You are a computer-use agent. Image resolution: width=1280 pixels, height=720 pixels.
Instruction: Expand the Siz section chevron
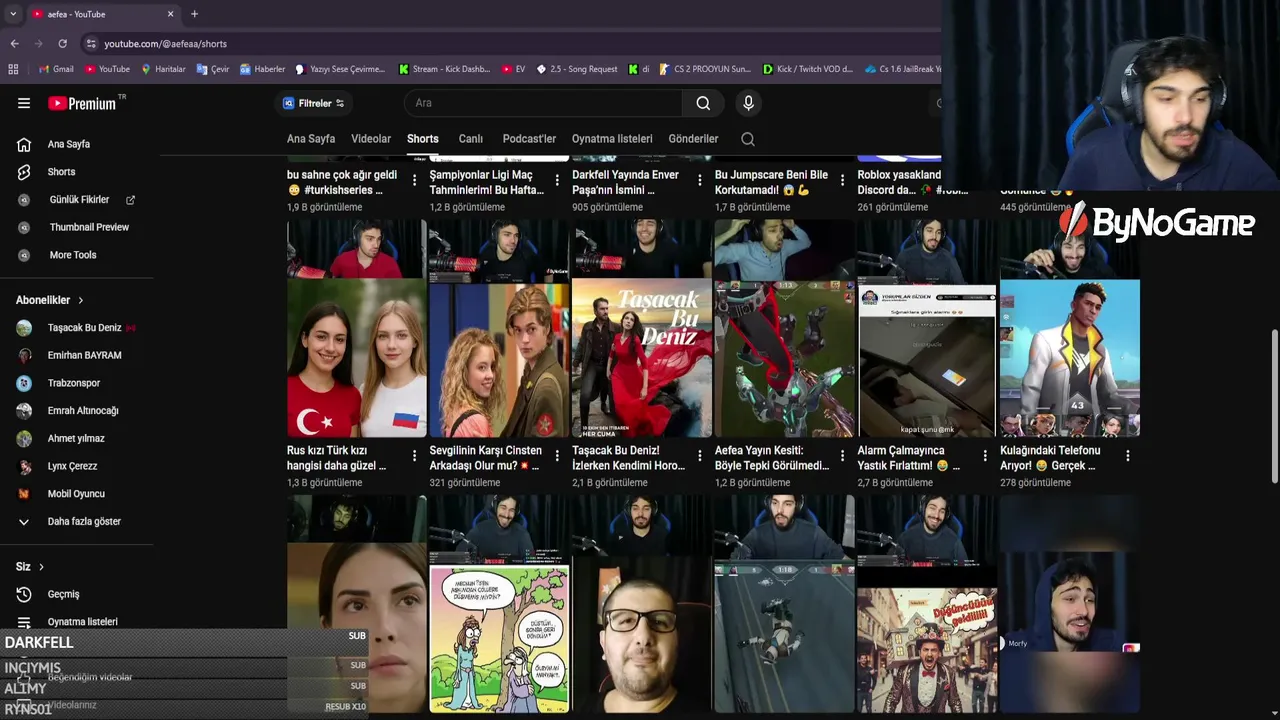click(41, 567)
